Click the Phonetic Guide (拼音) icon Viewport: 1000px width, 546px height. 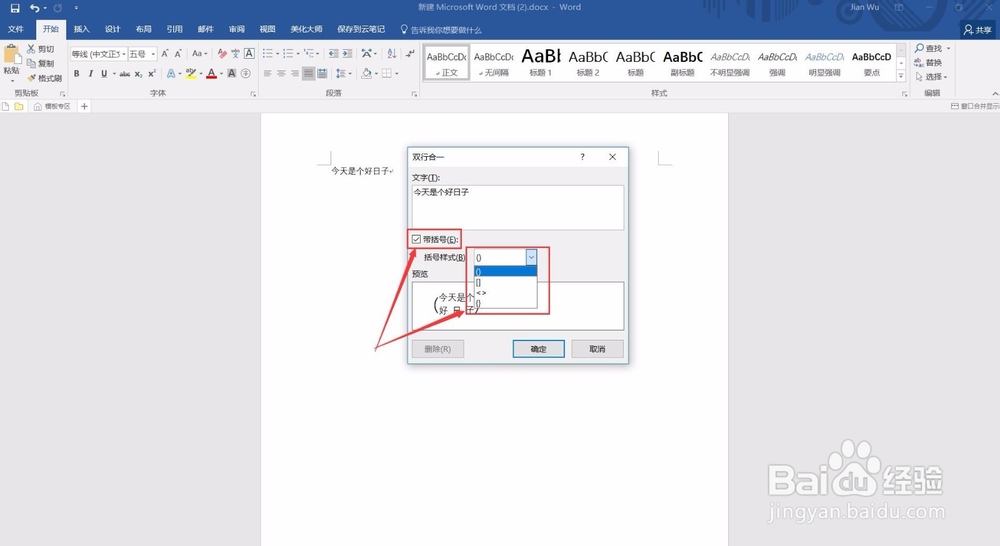click(236, 54)
